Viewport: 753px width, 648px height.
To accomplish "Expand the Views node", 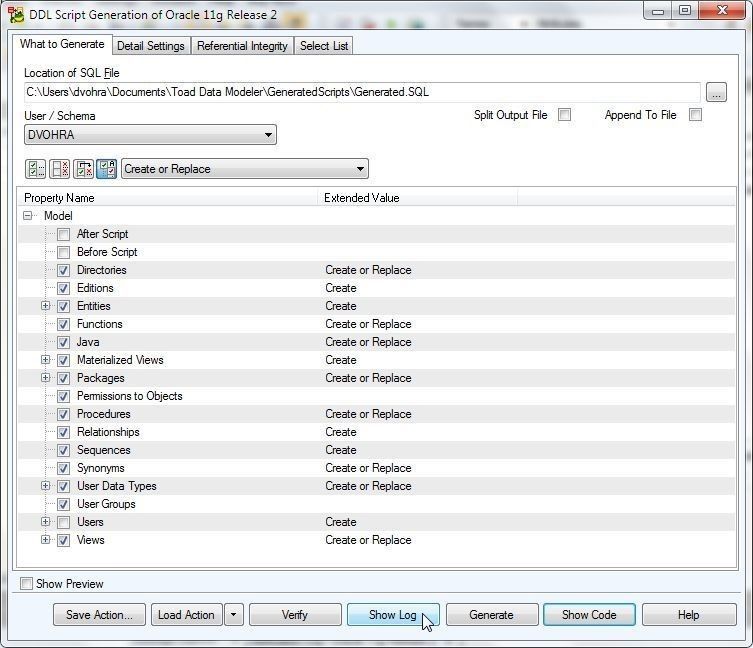I will (46, 540).
